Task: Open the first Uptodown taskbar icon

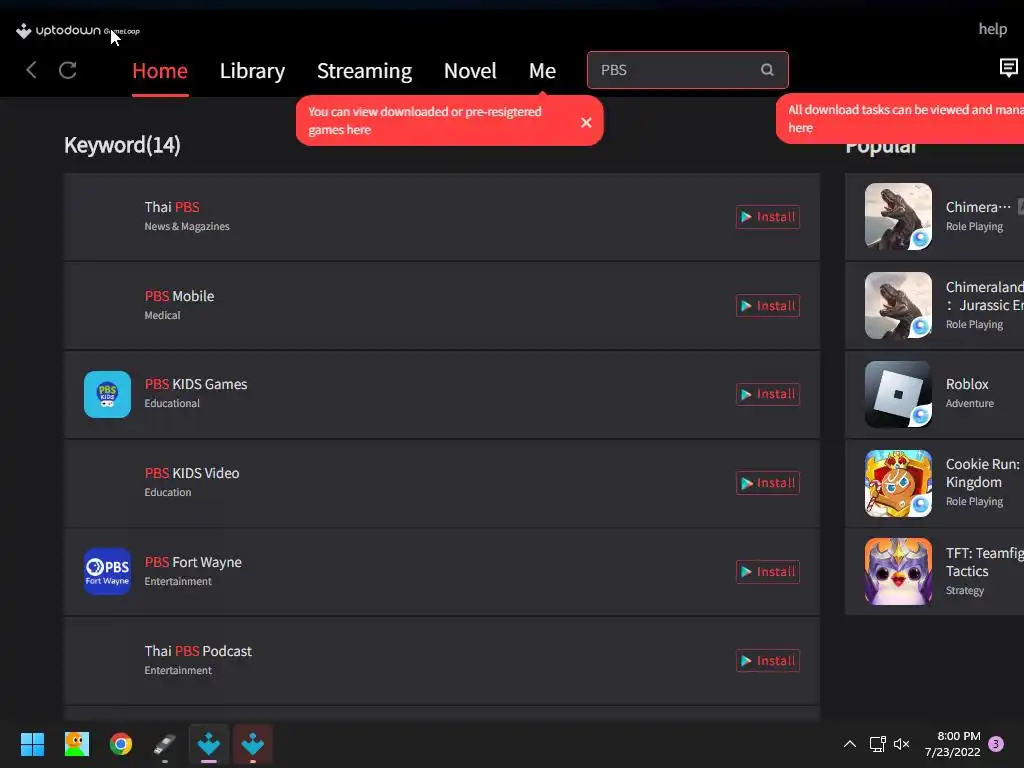Action: [209, 744]
